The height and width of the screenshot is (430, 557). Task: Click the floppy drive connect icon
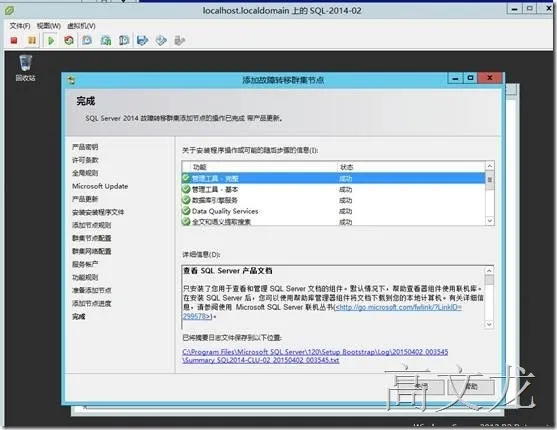142,41
